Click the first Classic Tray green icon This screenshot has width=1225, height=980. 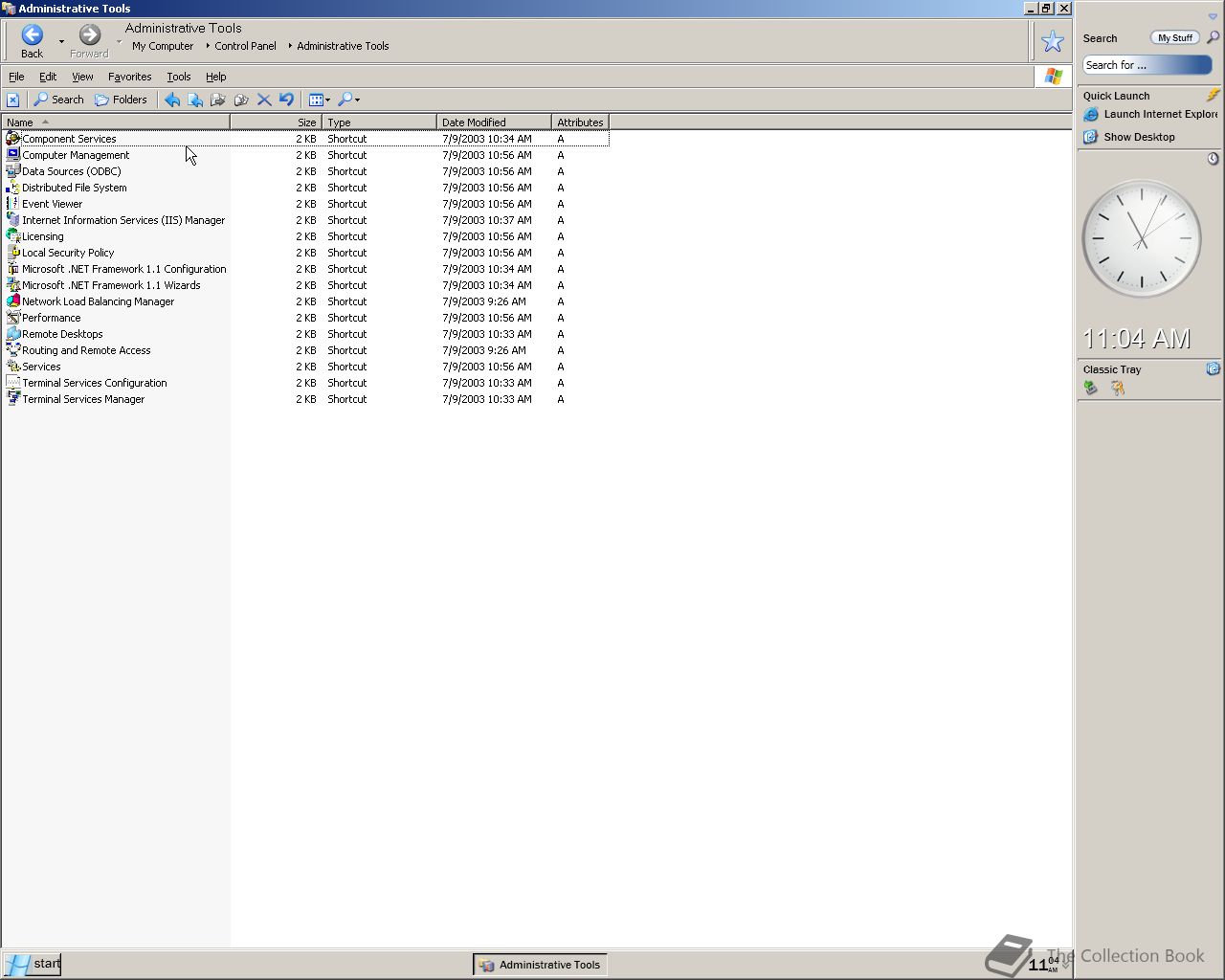pos(1091,388)
